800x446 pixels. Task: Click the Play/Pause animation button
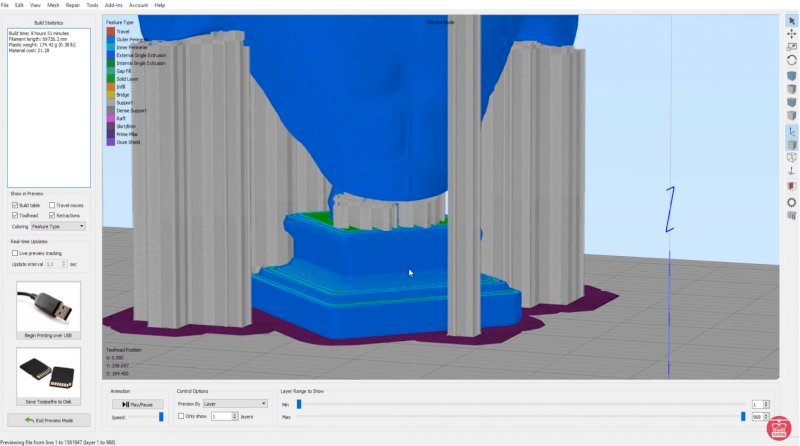(138, 404)
